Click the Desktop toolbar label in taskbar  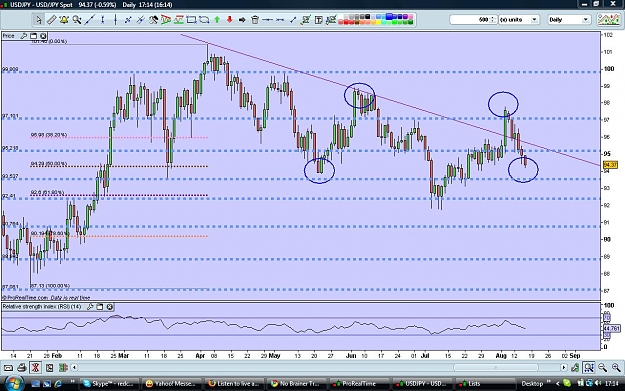point(532,383)
